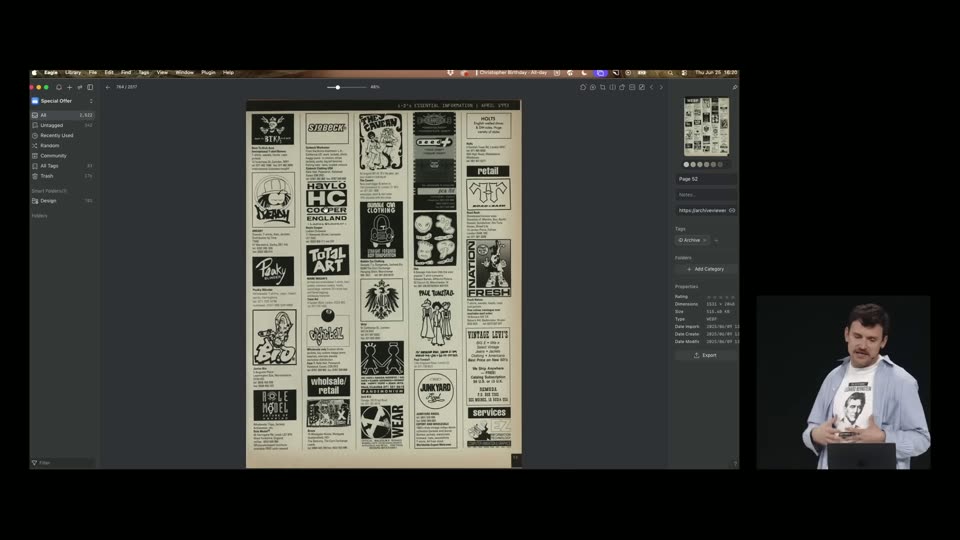Click the Notes field in inspector
The image size is (960, 540).
707,195
